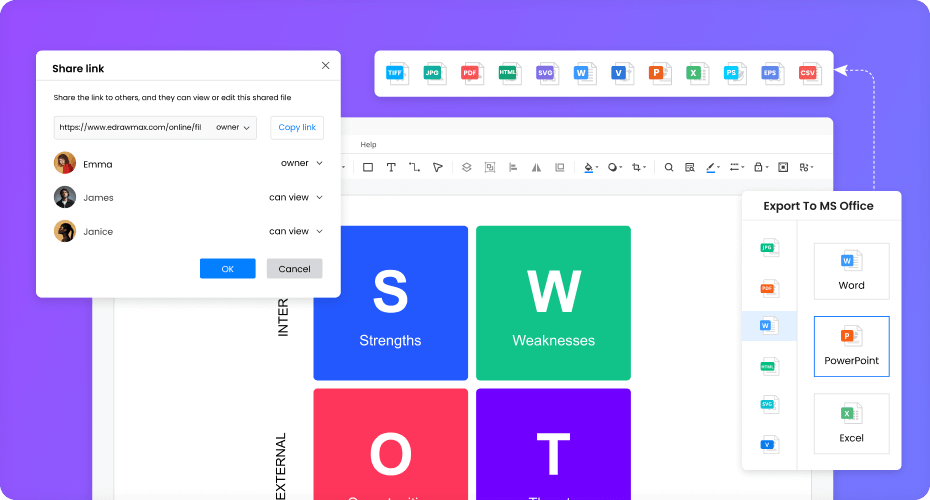Click Janice's profile avatar
930x500 pixels.
click(x=65, y=231)
